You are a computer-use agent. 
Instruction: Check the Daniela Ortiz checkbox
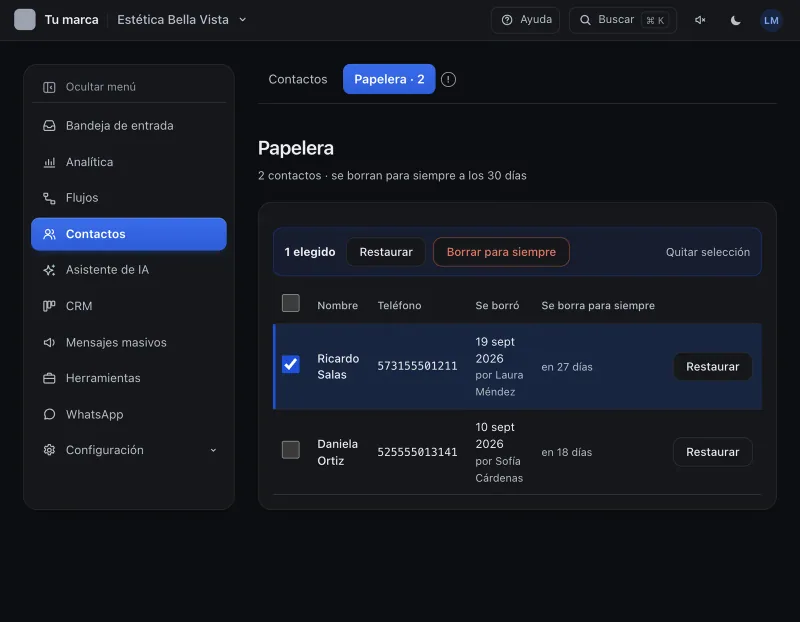pos(291,450)
